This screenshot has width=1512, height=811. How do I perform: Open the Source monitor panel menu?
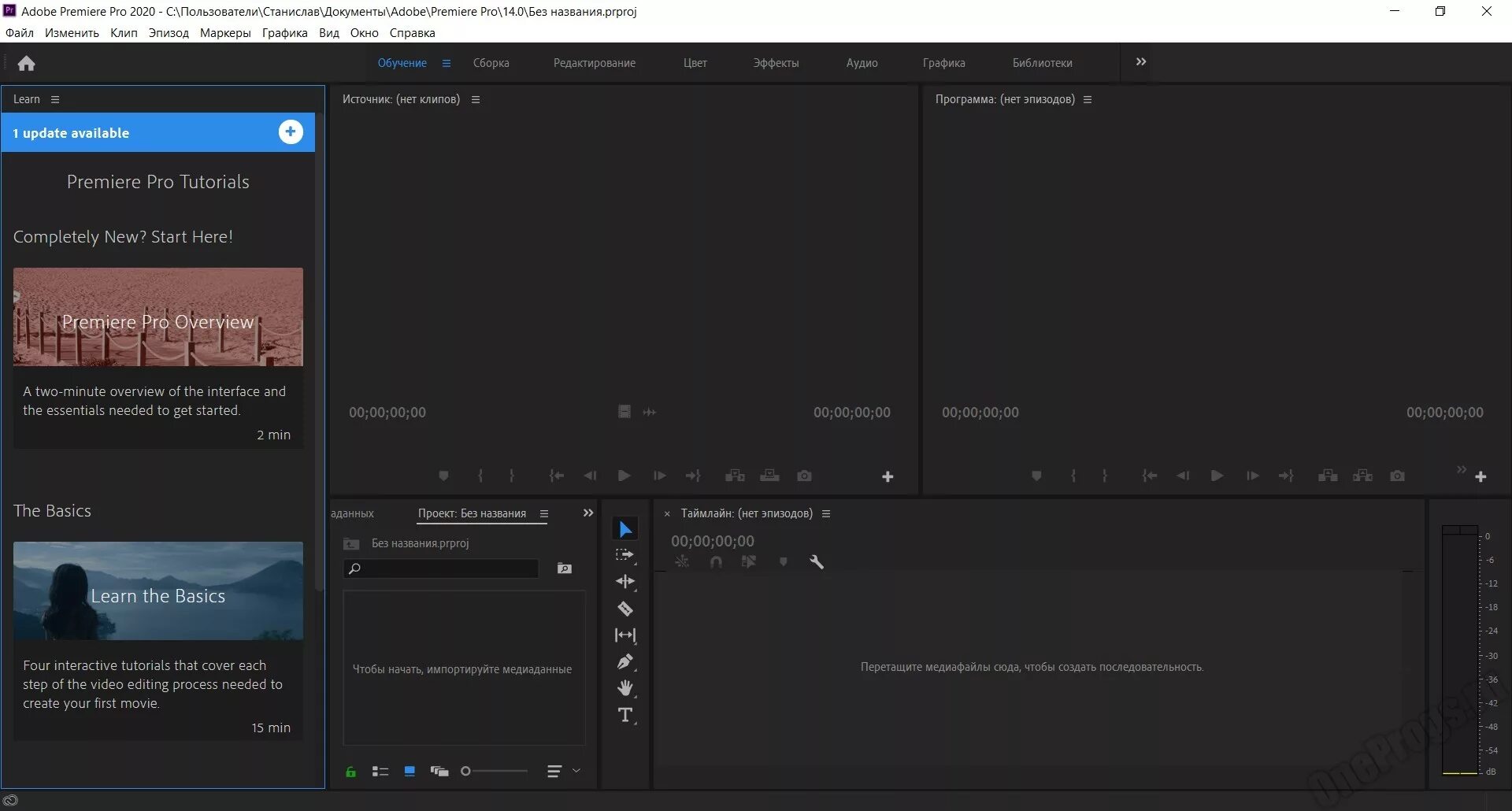[x=476, y=99]
